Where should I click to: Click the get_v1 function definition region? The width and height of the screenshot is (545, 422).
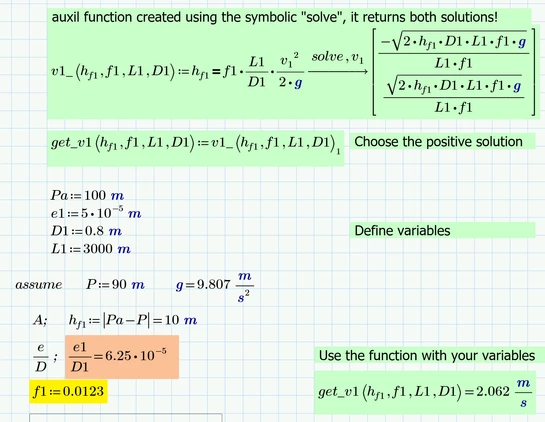(x=196, y=148)
